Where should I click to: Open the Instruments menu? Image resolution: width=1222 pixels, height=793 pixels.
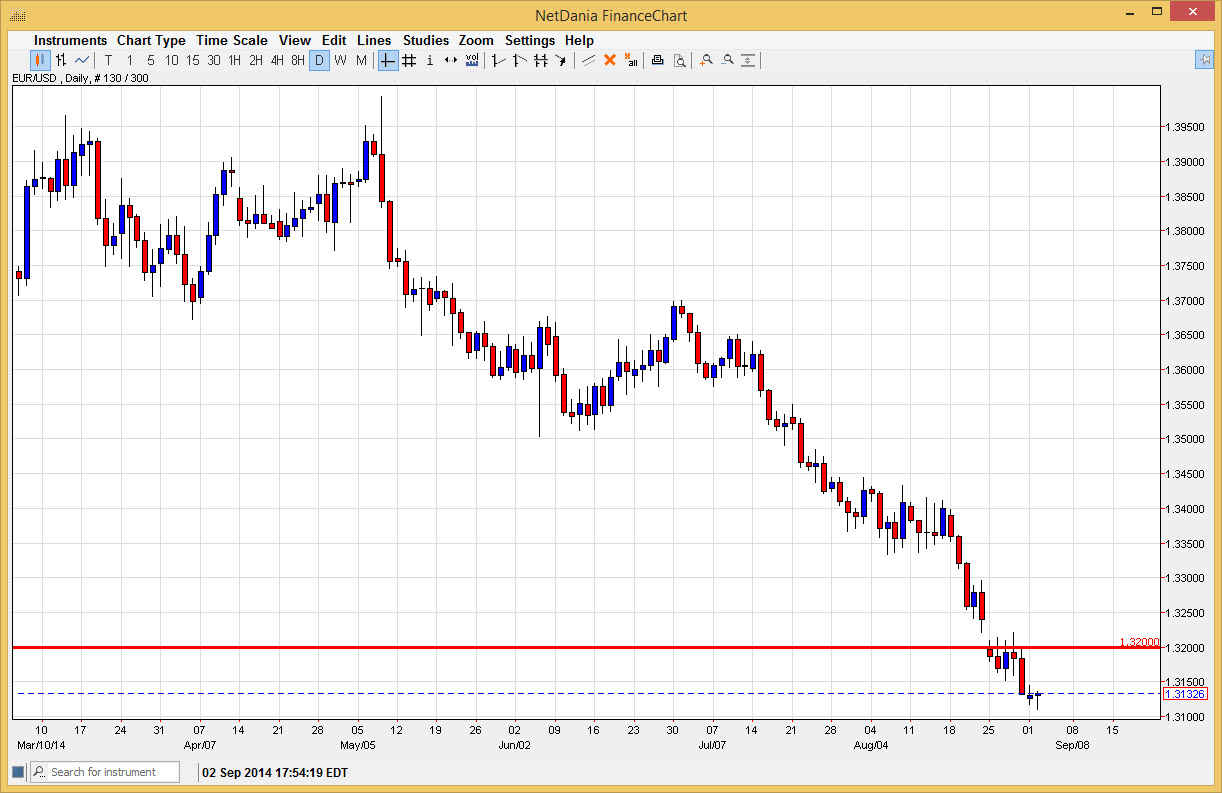(x=70, y=40)
